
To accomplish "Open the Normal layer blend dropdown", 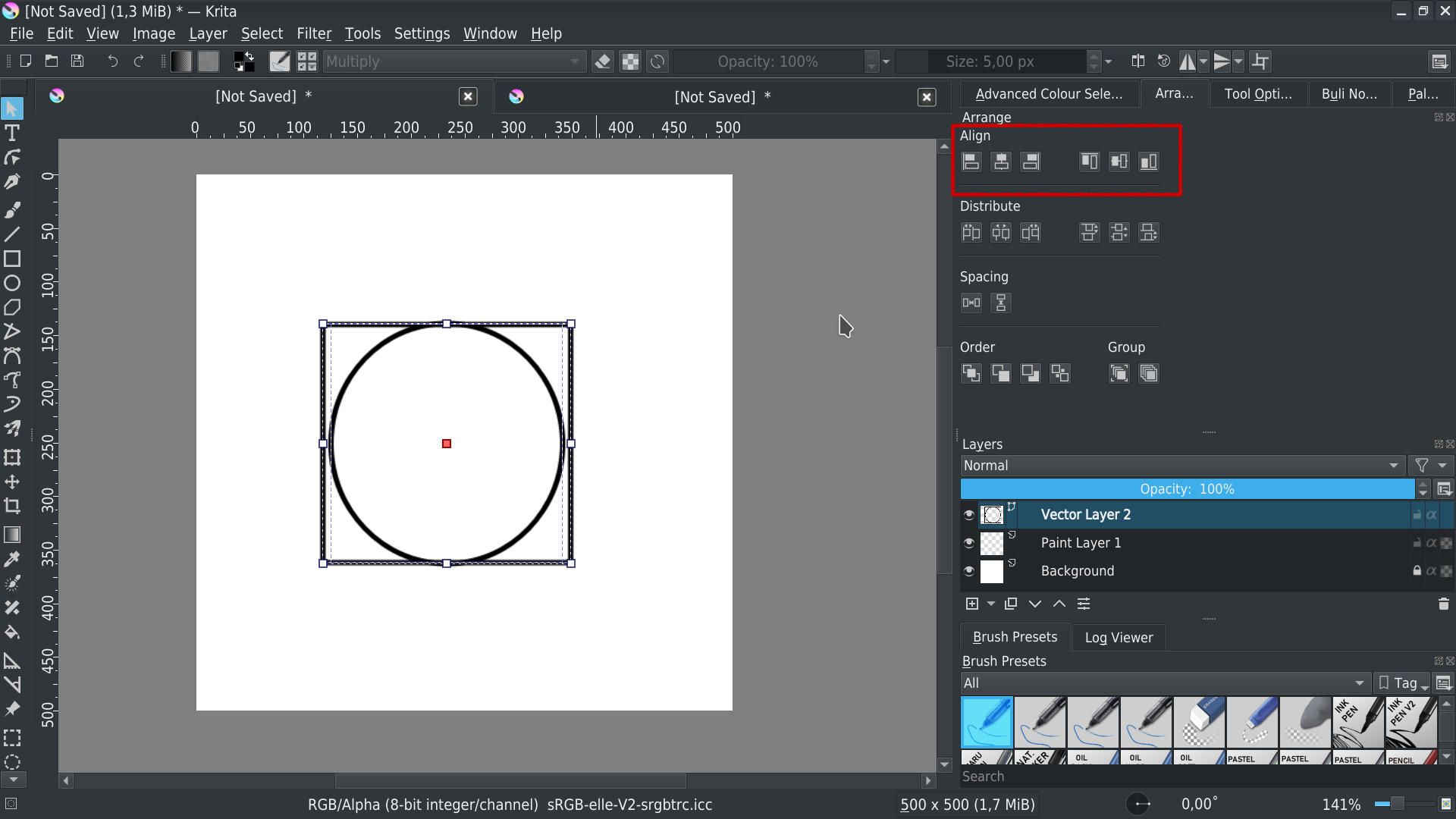I will (1181, 466).
